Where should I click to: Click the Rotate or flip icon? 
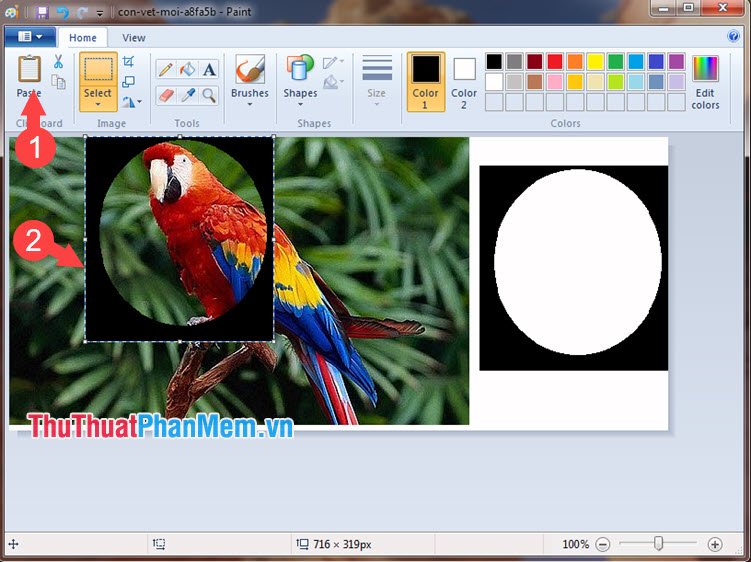point(128,102)
